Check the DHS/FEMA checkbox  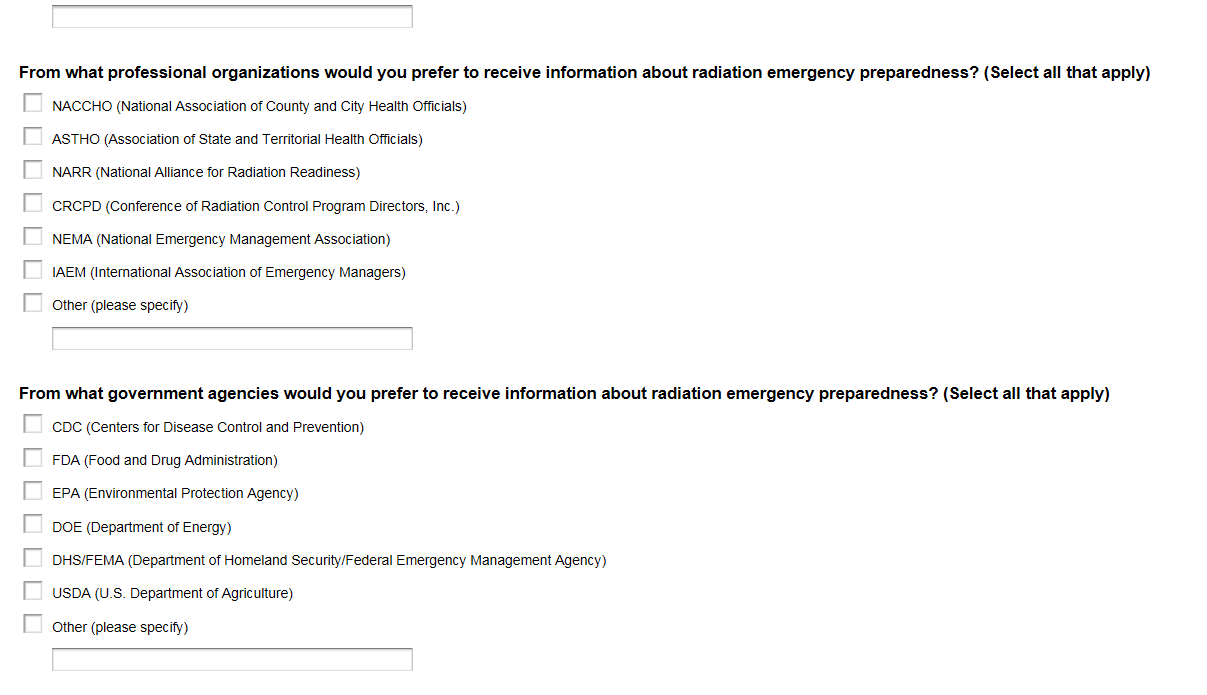tap(33, 557)
